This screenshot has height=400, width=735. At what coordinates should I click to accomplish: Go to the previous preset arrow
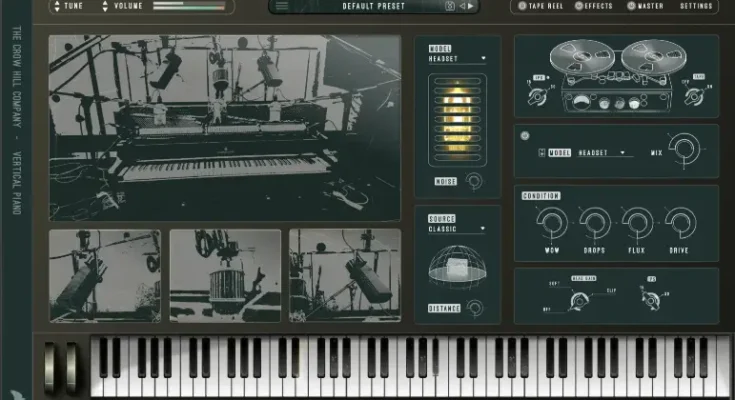tap(462, 6)
